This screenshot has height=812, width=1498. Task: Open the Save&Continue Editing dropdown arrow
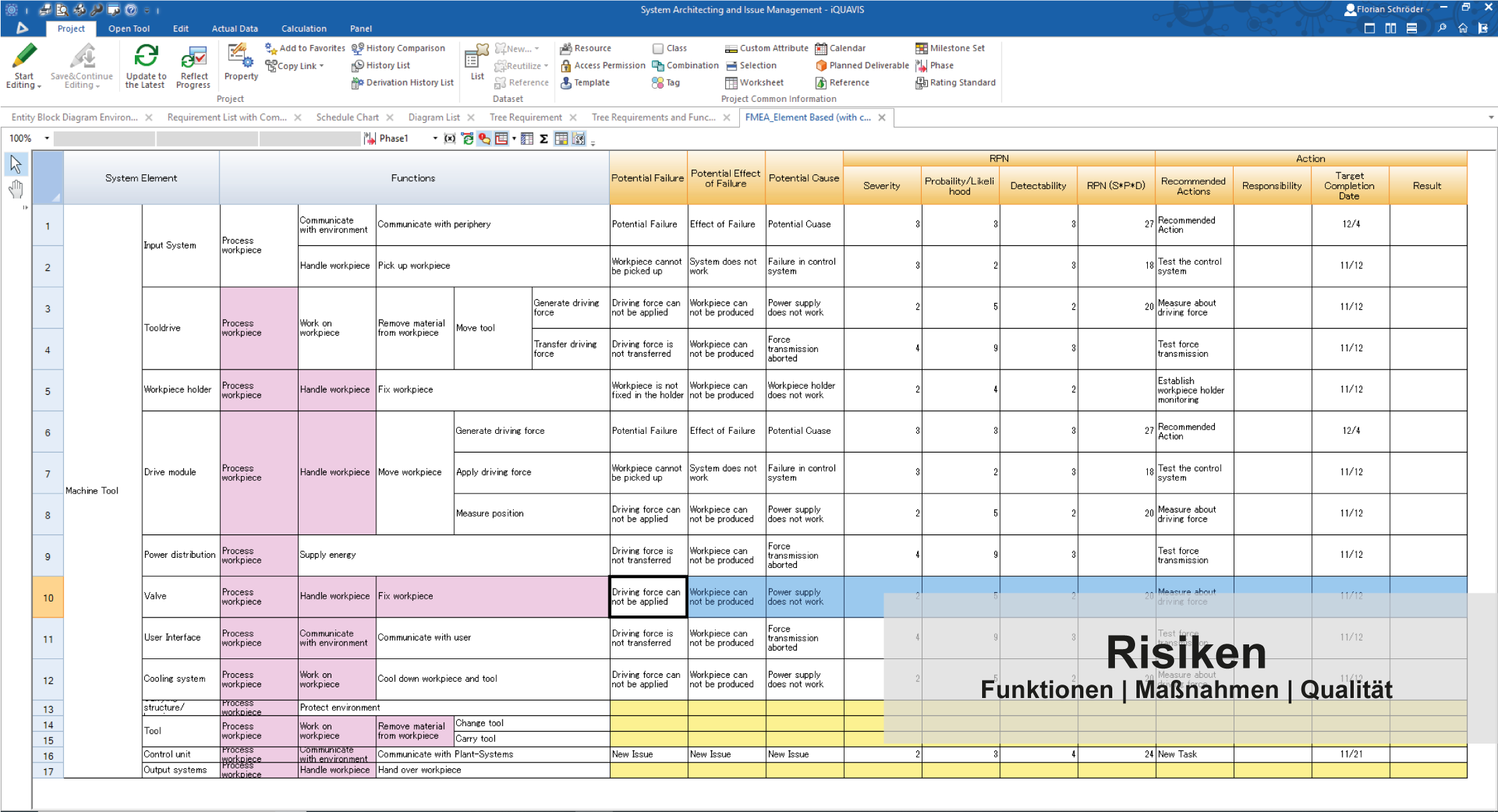(98, 86)
